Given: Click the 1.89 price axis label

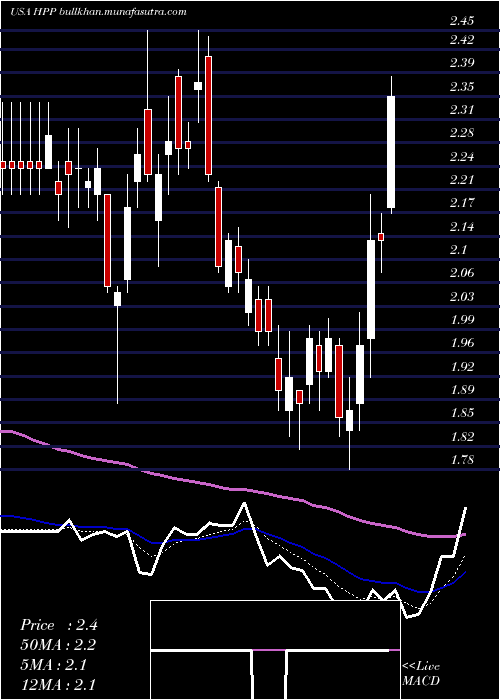Looking at the screenshot, I should coord(462,390).
